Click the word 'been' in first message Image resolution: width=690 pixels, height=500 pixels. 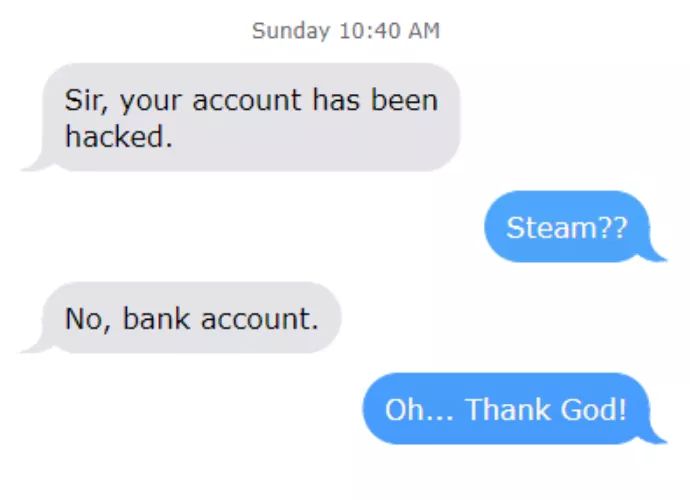pos(404,99)
